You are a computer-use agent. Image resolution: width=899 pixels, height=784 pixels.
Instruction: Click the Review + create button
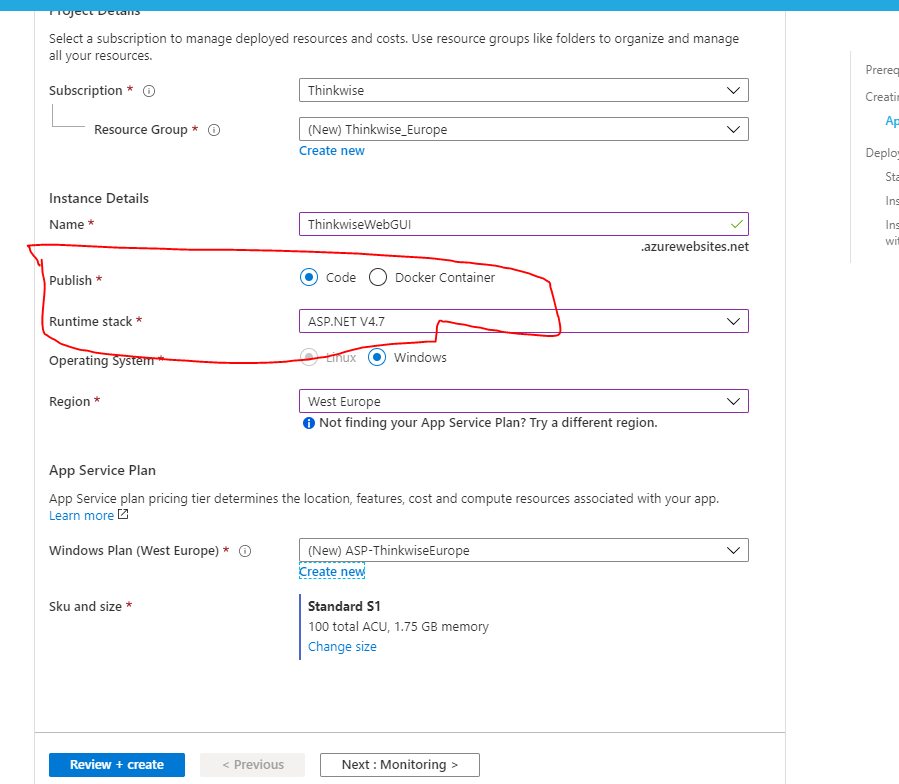coord(116,764)
